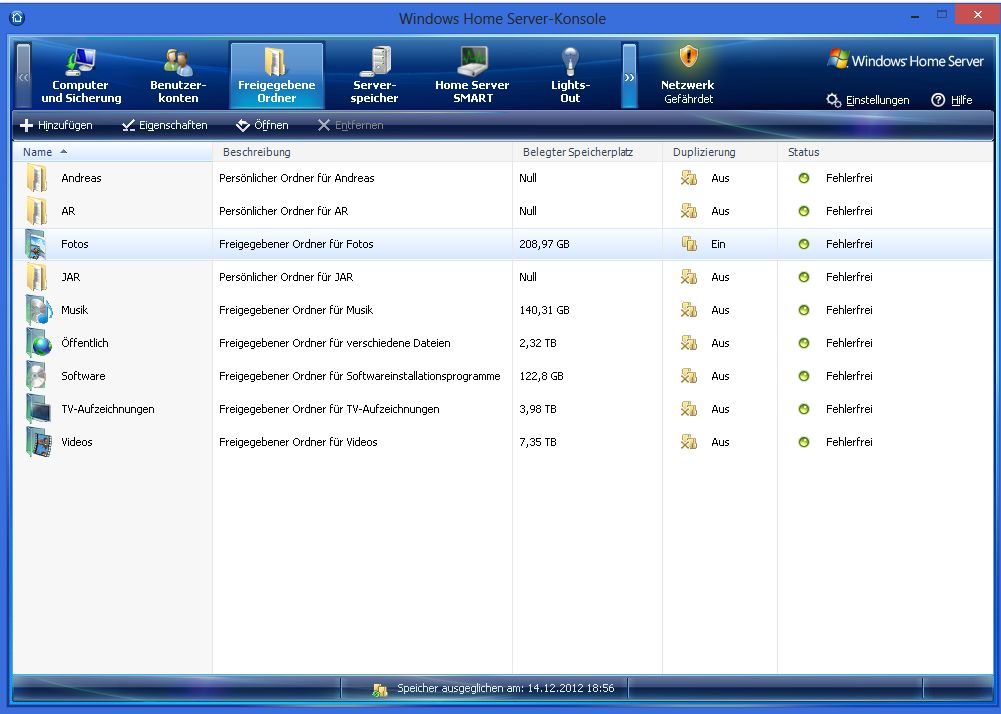1001x714 pixels.
Task: Open Eigenschaften of selected folder
Action: click(x=165, y=125)
